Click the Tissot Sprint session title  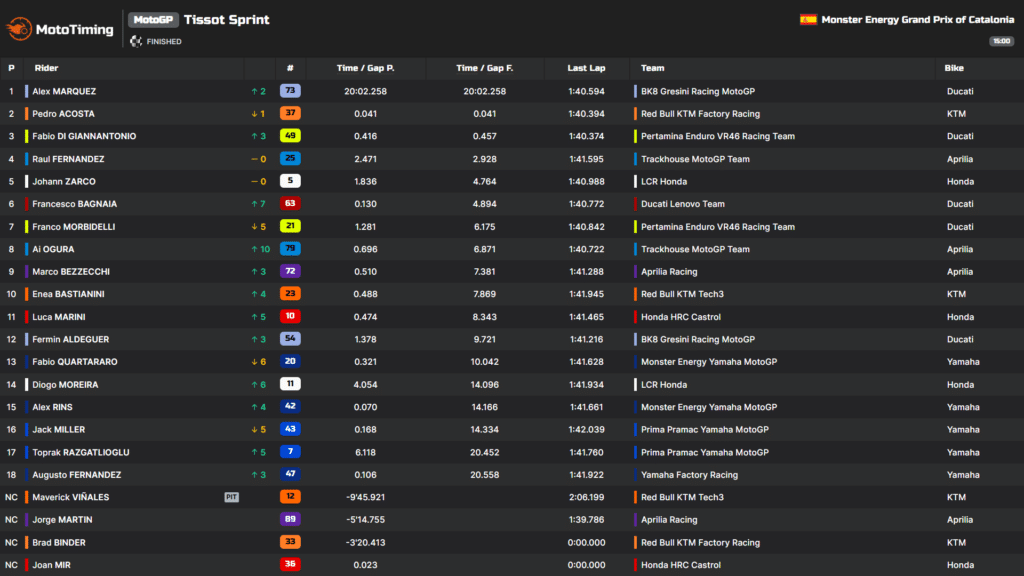click(x=227, y=20)
